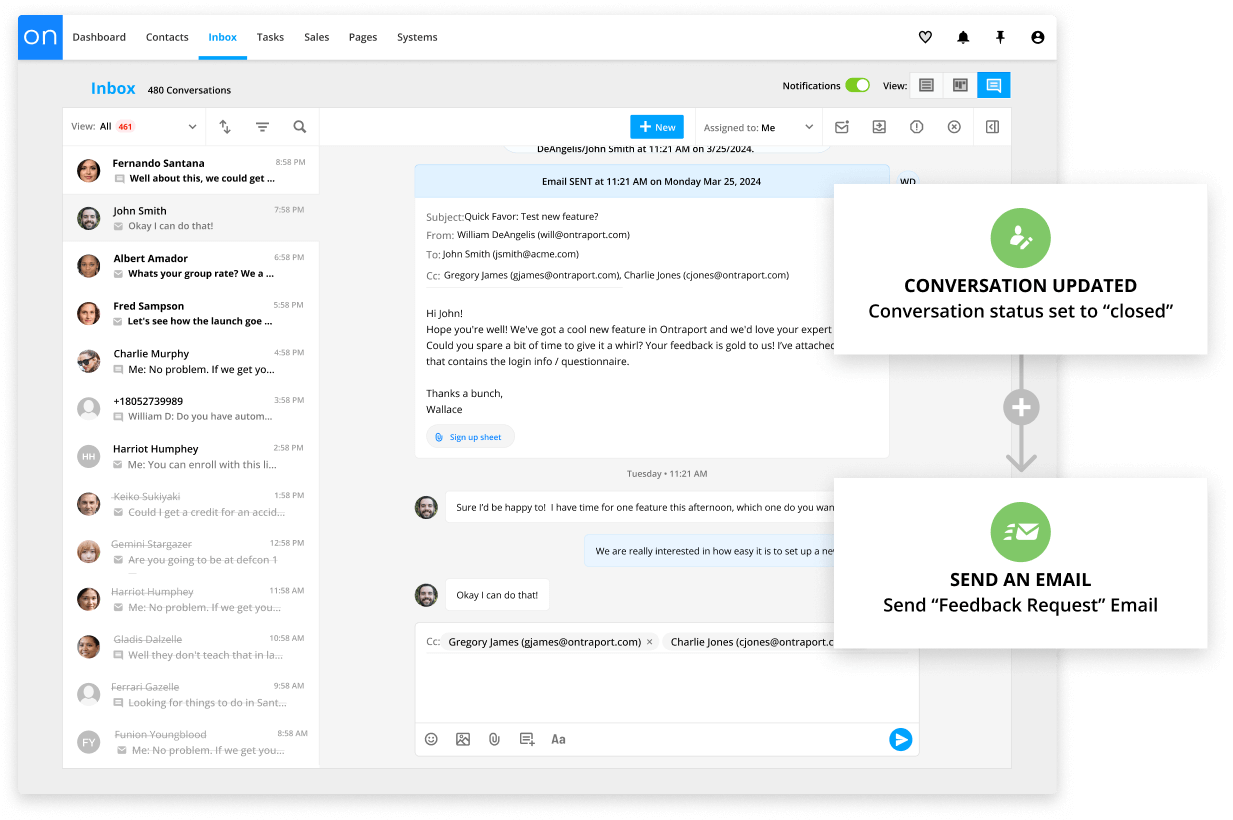This screenshot has width=1233, height=820.
Task: Remove Gregory James from the Cc field
Action: pos(651,641)
